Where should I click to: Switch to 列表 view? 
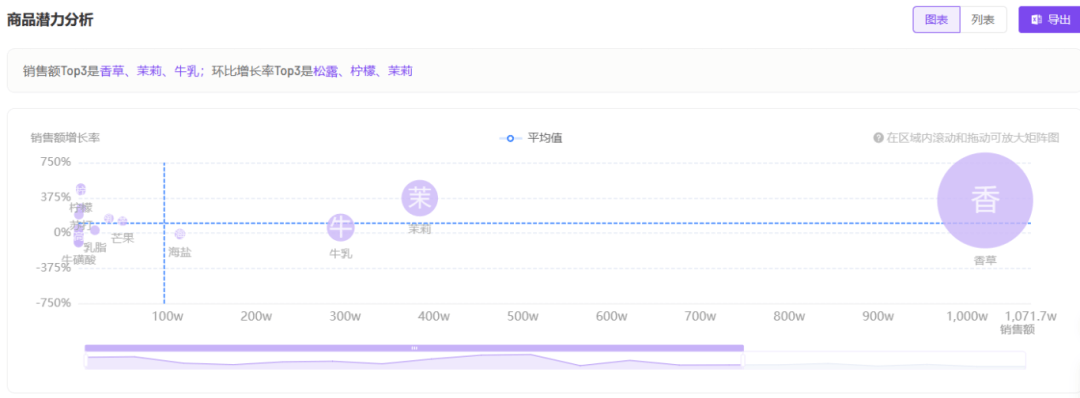(983, 20)
